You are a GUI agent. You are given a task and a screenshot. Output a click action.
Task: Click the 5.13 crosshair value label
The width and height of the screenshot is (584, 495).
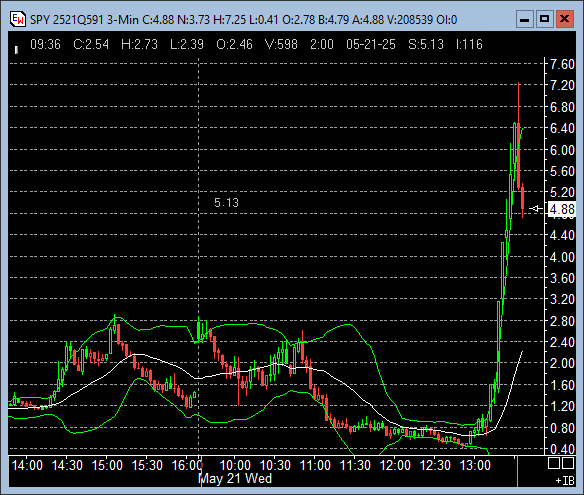point(226,203)
